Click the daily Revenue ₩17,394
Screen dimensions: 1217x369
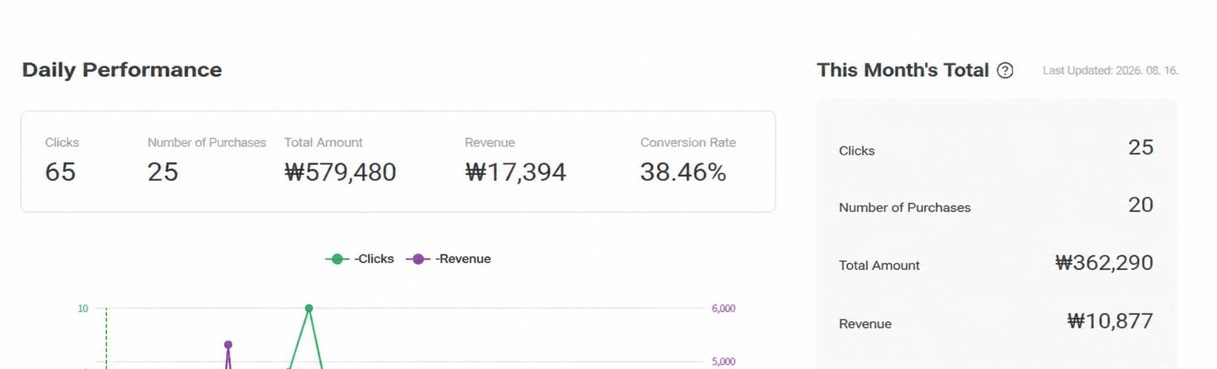515,172
